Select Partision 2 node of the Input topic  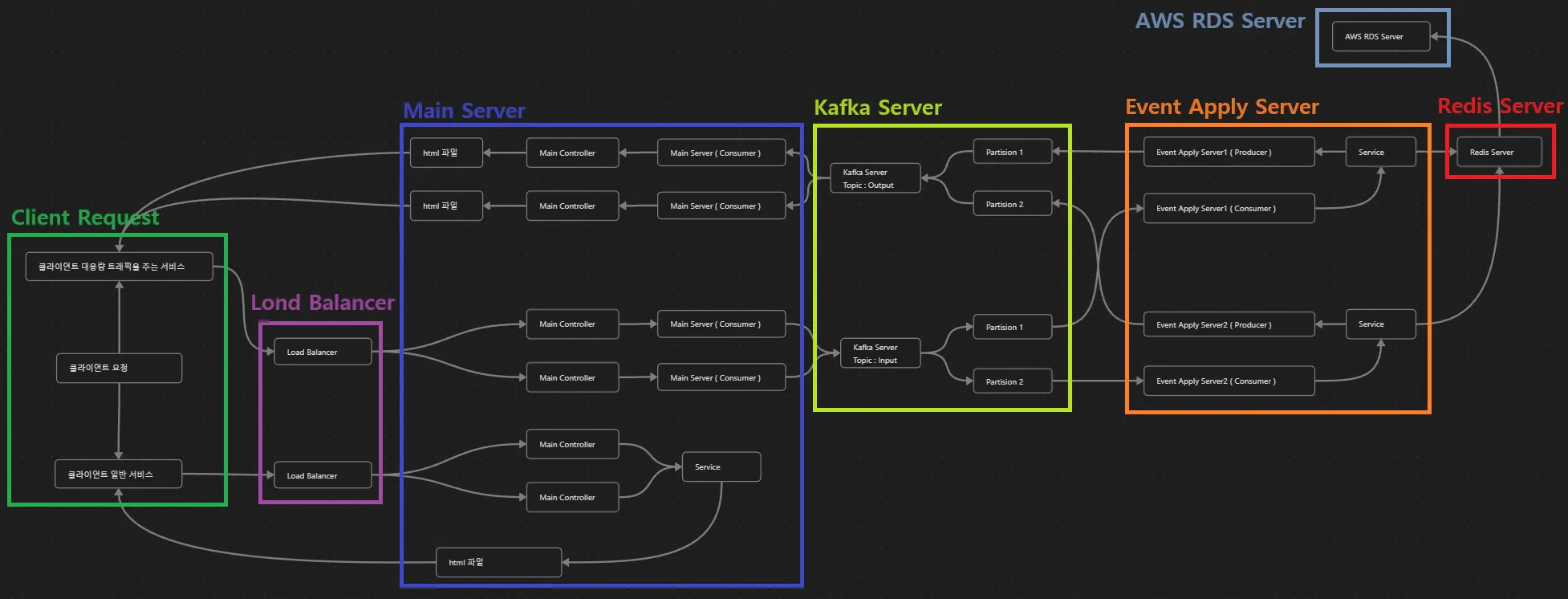[1012, 382]
